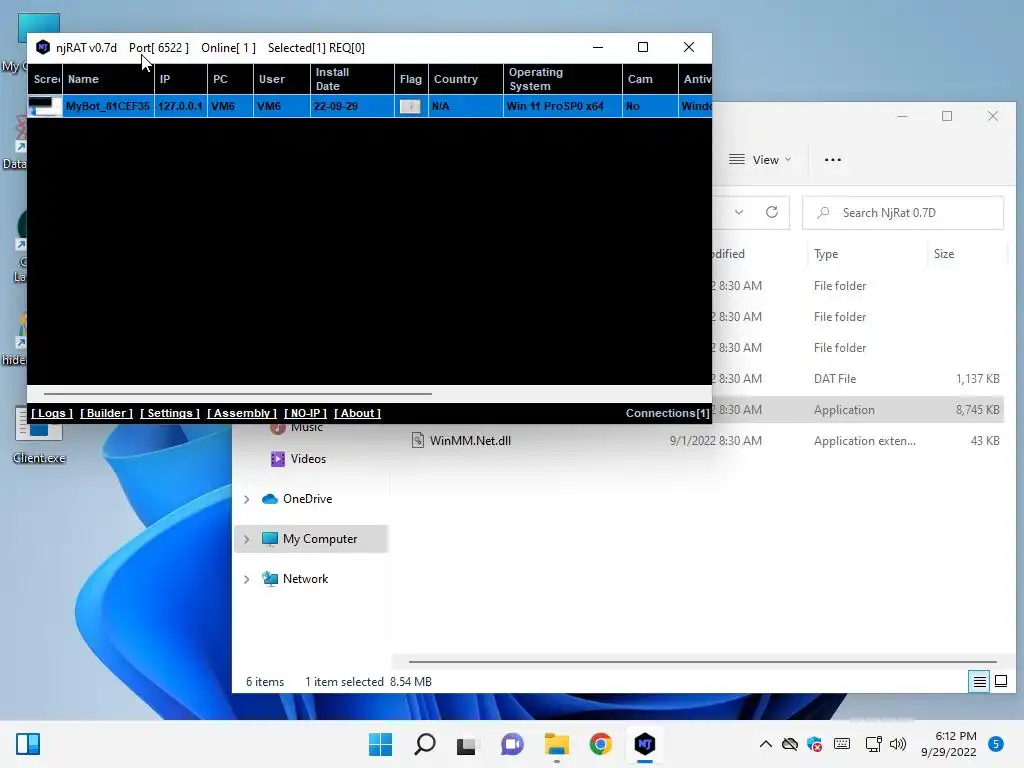This screenshot has height=768, width=1024.
Task: Click the Connections[1] status text
Action: pyautogui.click(x=667, y=413)
